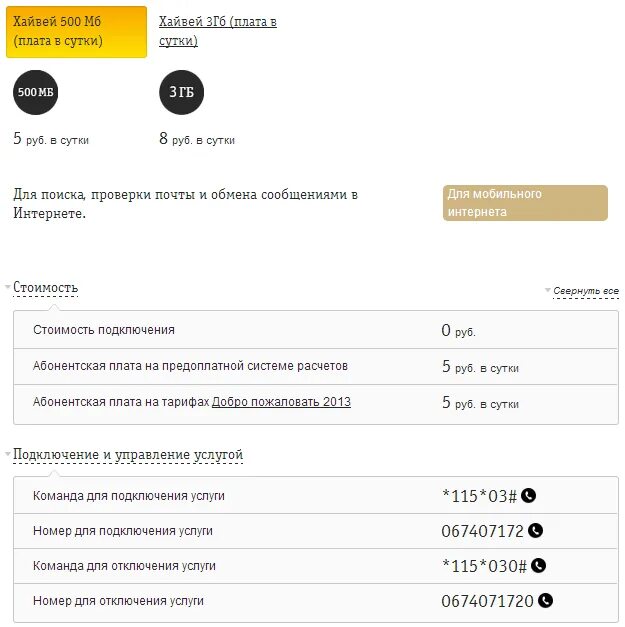Click the Для мобильного интернета tag

pos(525,203)
